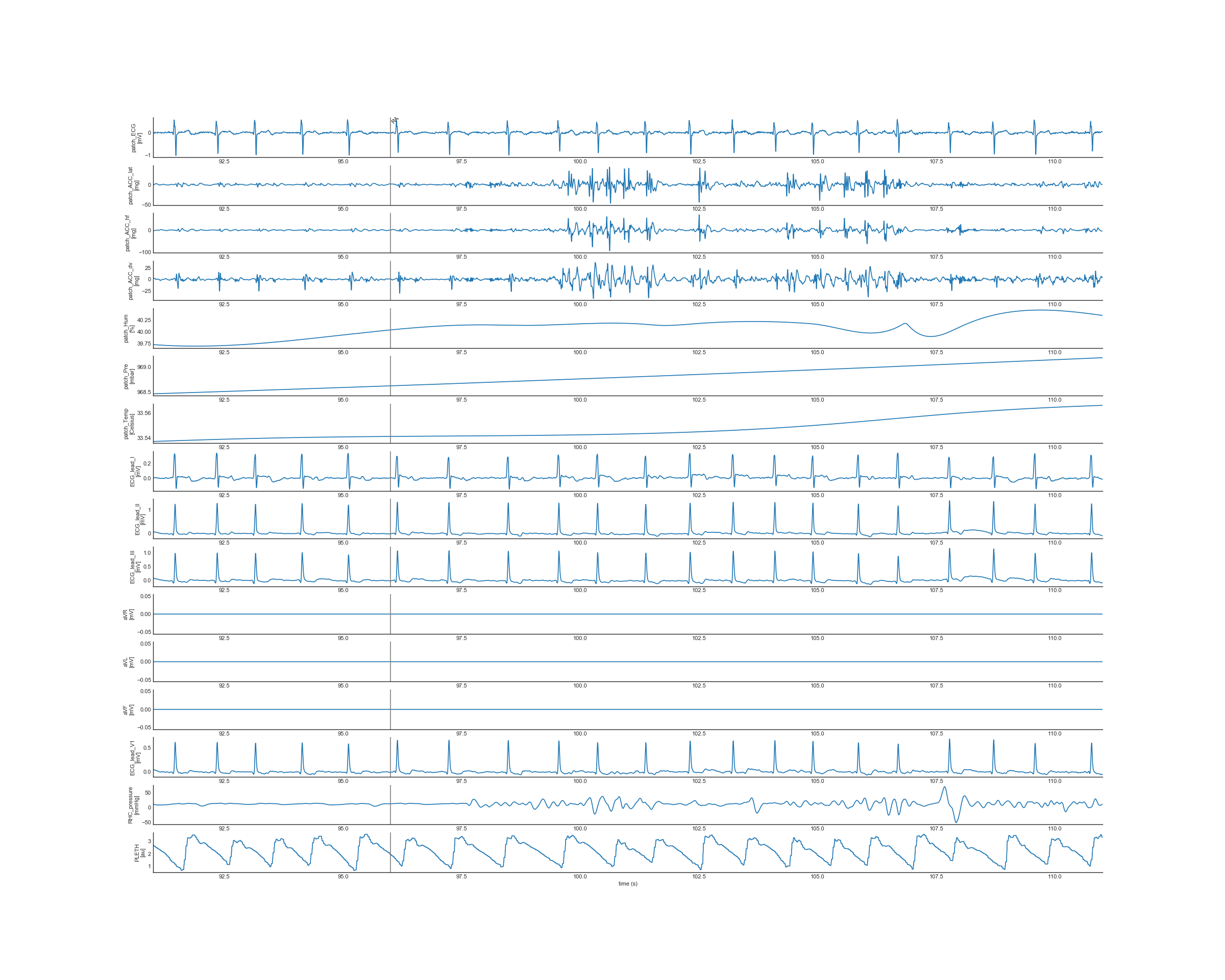Screen dimensions: 1225x980
Task: Click the RA annotation label at top
Action: point(396,120)
